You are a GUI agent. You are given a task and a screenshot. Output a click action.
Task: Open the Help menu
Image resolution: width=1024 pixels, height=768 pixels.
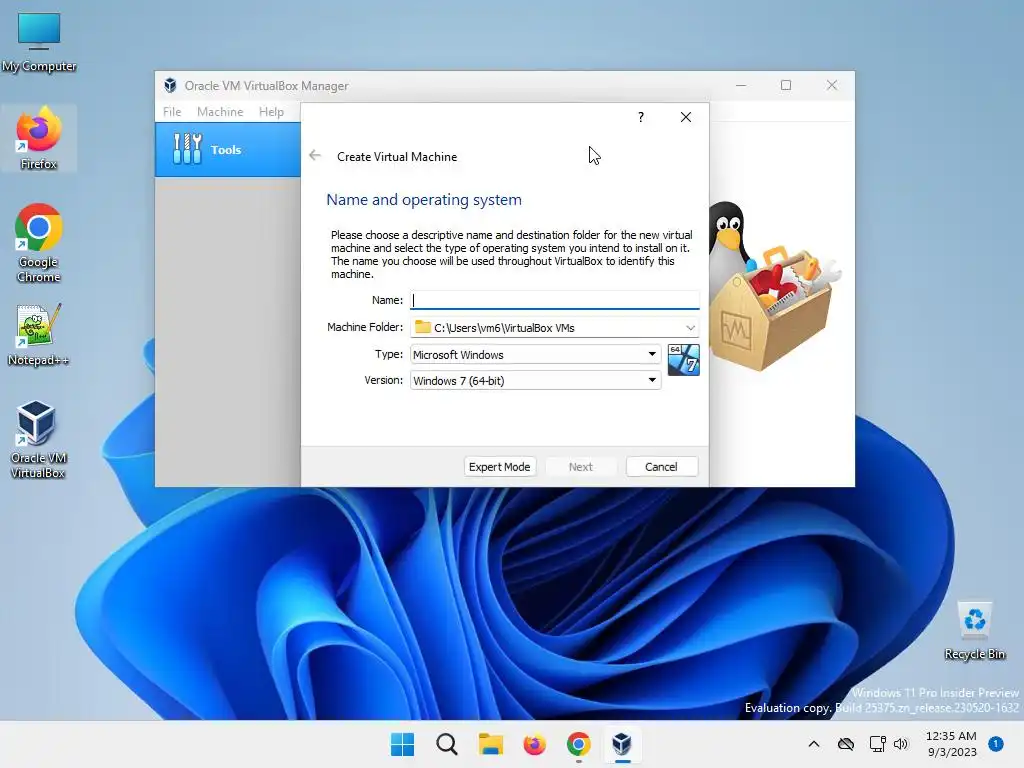tap(271, 112)
